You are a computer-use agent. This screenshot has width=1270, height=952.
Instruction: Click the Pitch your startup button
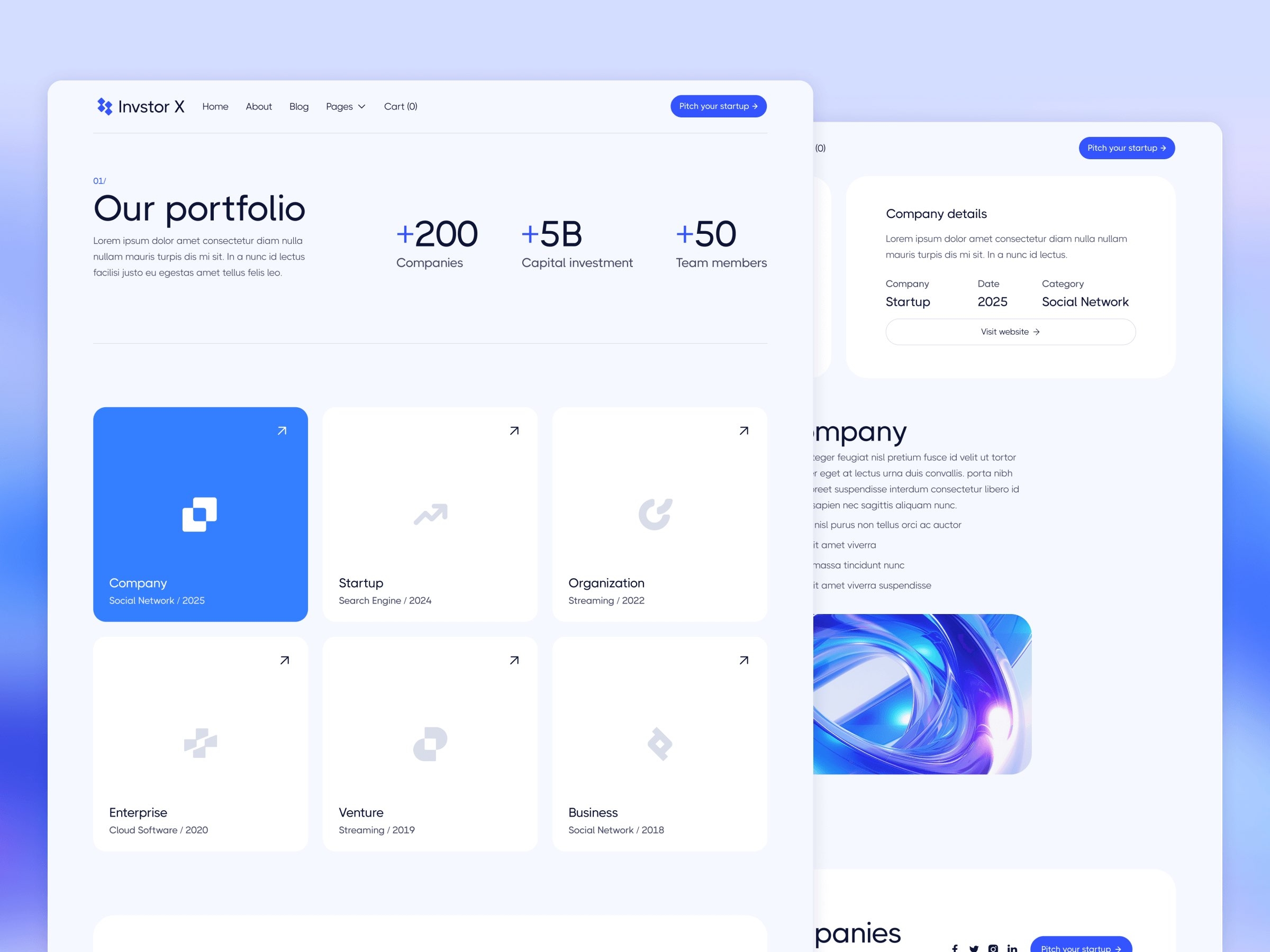pyautogui.click(x=717, y=106)
